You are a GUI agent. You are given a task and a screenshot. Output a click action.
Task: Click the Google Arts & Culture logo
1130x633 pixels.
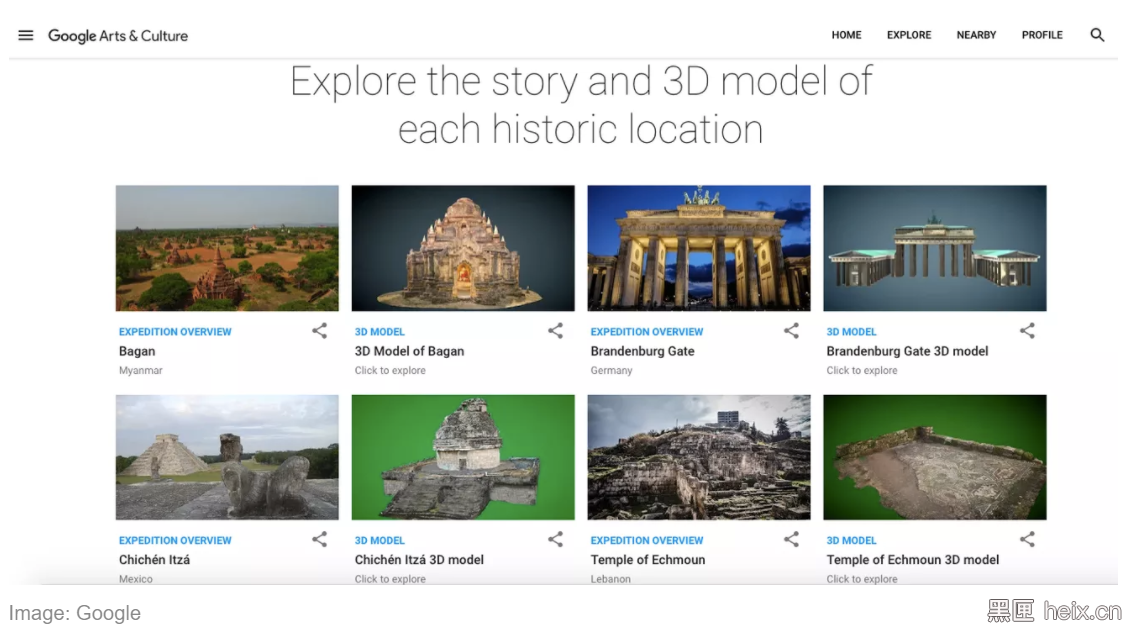118,36
